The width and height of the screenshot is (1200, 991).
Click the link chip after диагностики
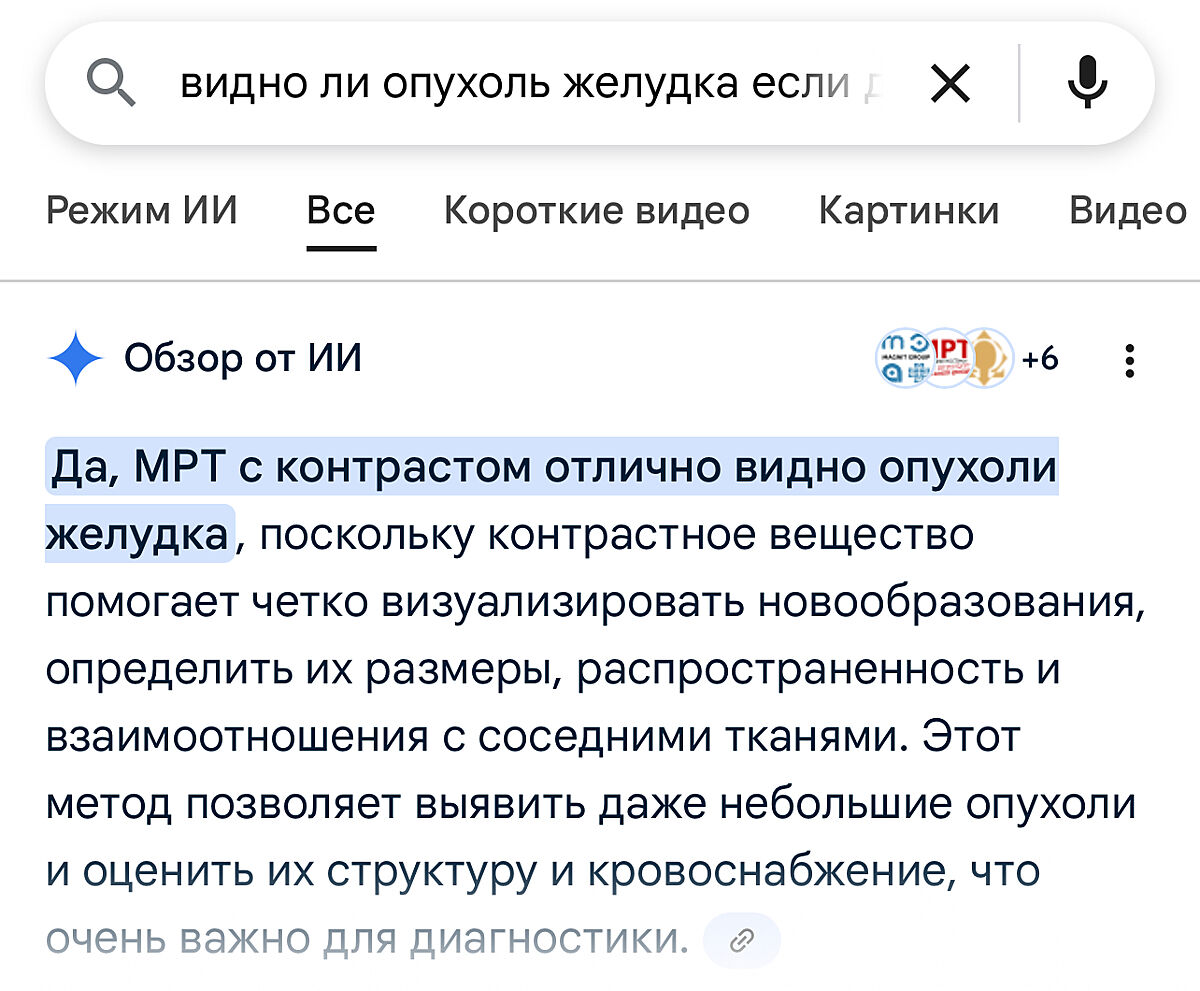[x=741, y=940]
